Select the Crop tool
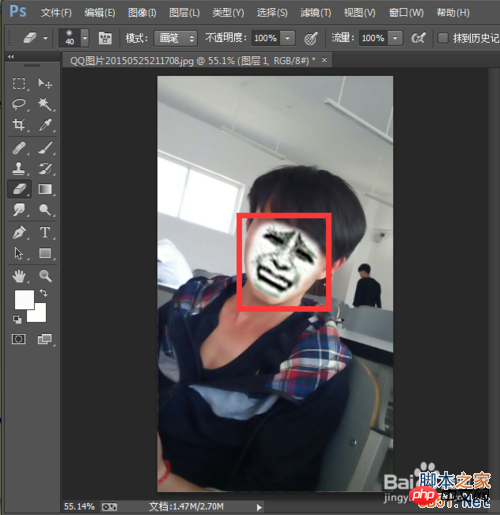 (x=19, y=125)
